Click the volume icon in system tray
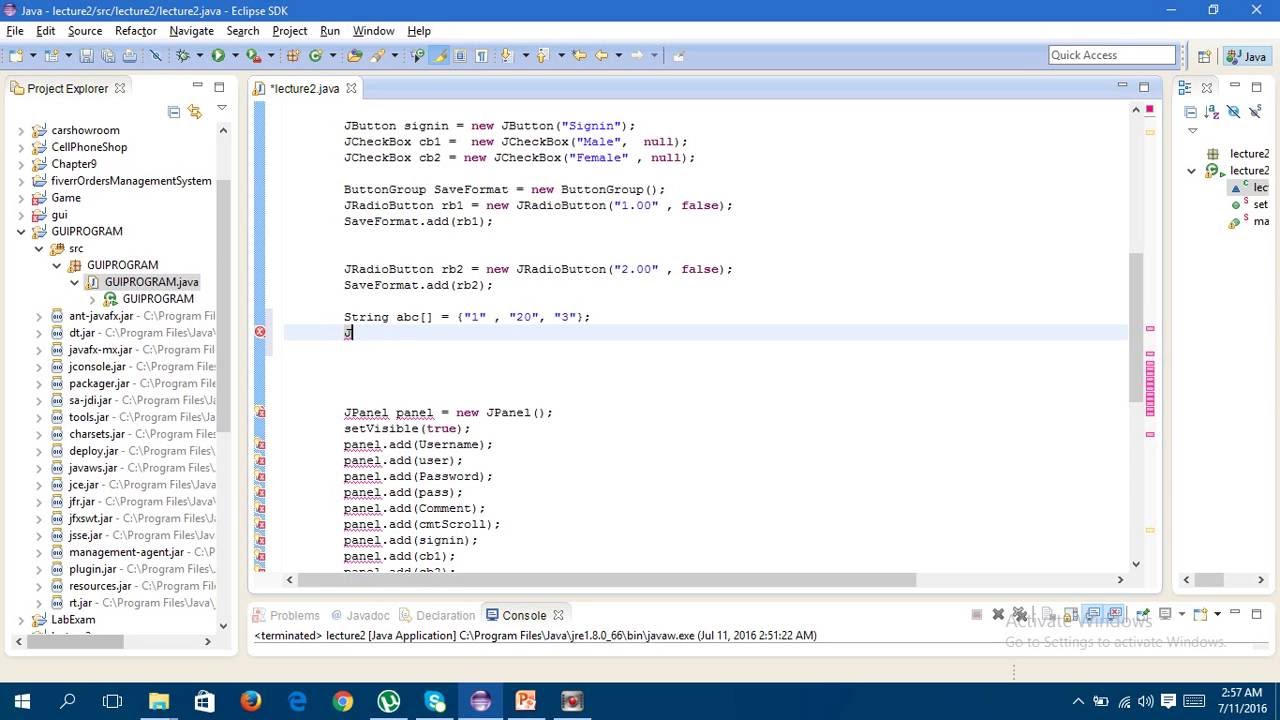This screenshot has width=1280, height=720. tap(1147, 702)
